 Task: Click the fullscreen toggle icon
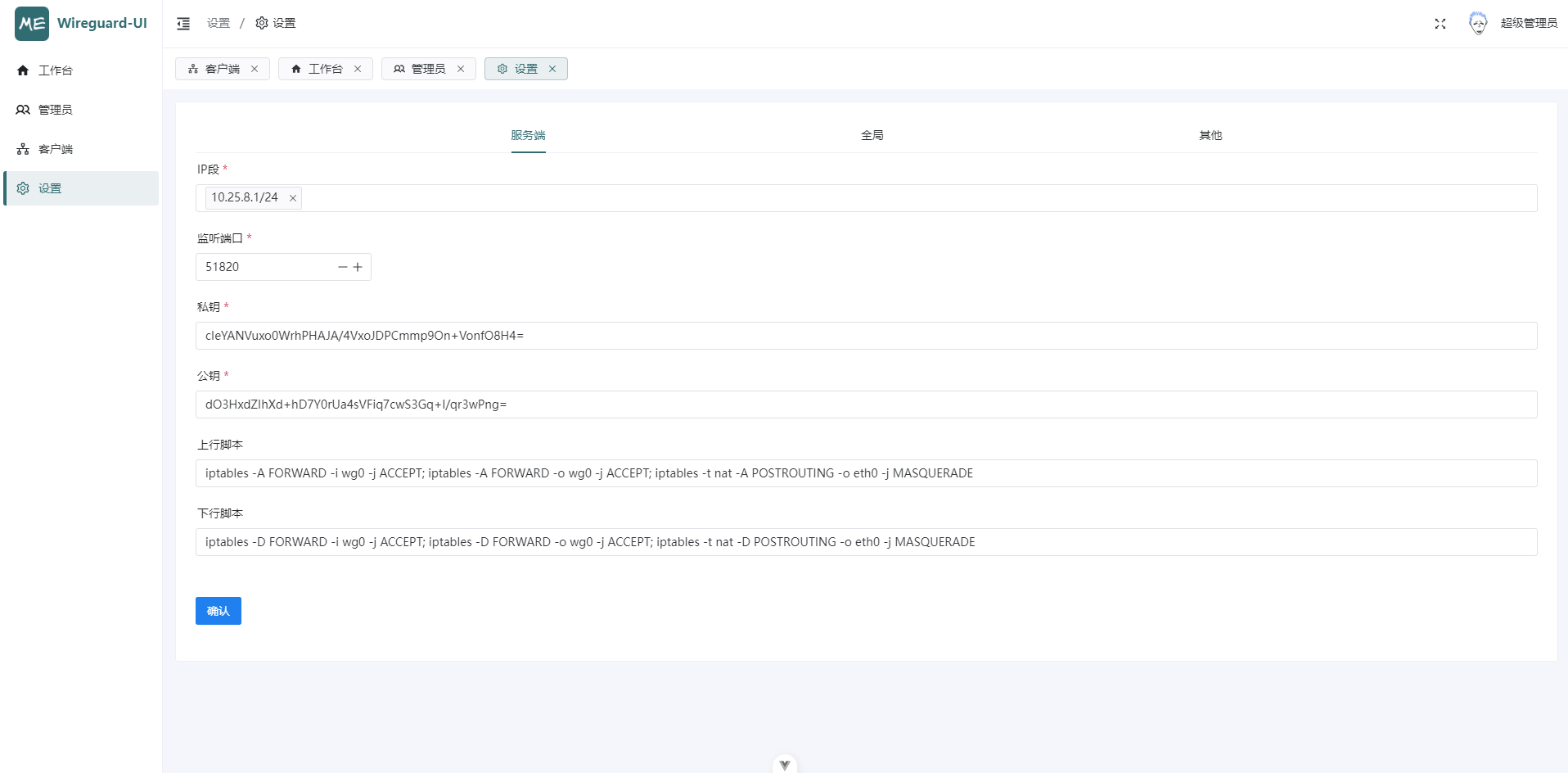click(1440, 24)
